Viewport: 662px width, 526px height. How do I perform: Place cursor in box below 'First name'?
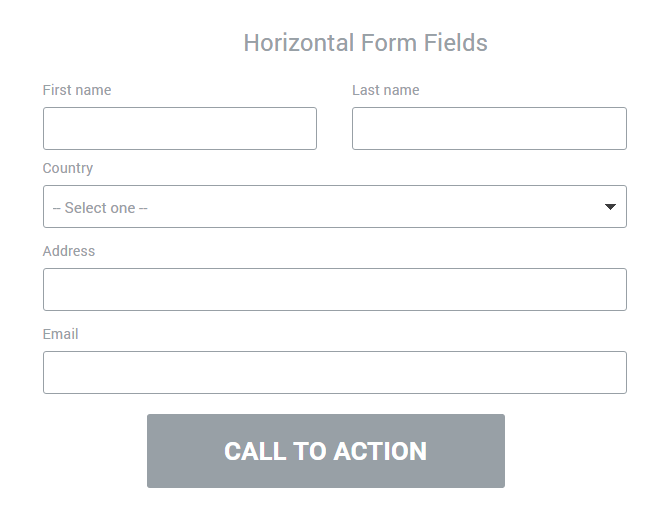(180, 129)
